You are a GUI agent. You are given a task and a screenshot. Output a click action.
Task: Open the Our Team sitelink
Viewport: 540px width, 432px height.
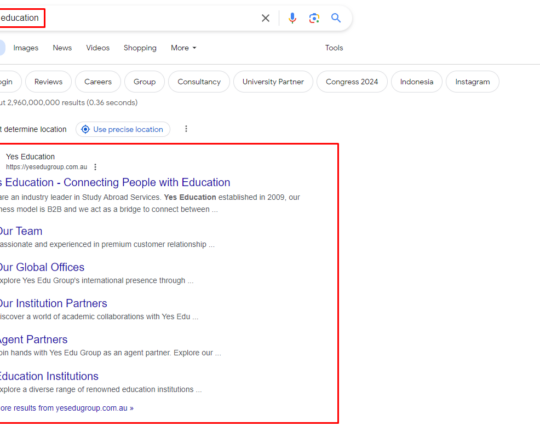[x=21, y=231]
